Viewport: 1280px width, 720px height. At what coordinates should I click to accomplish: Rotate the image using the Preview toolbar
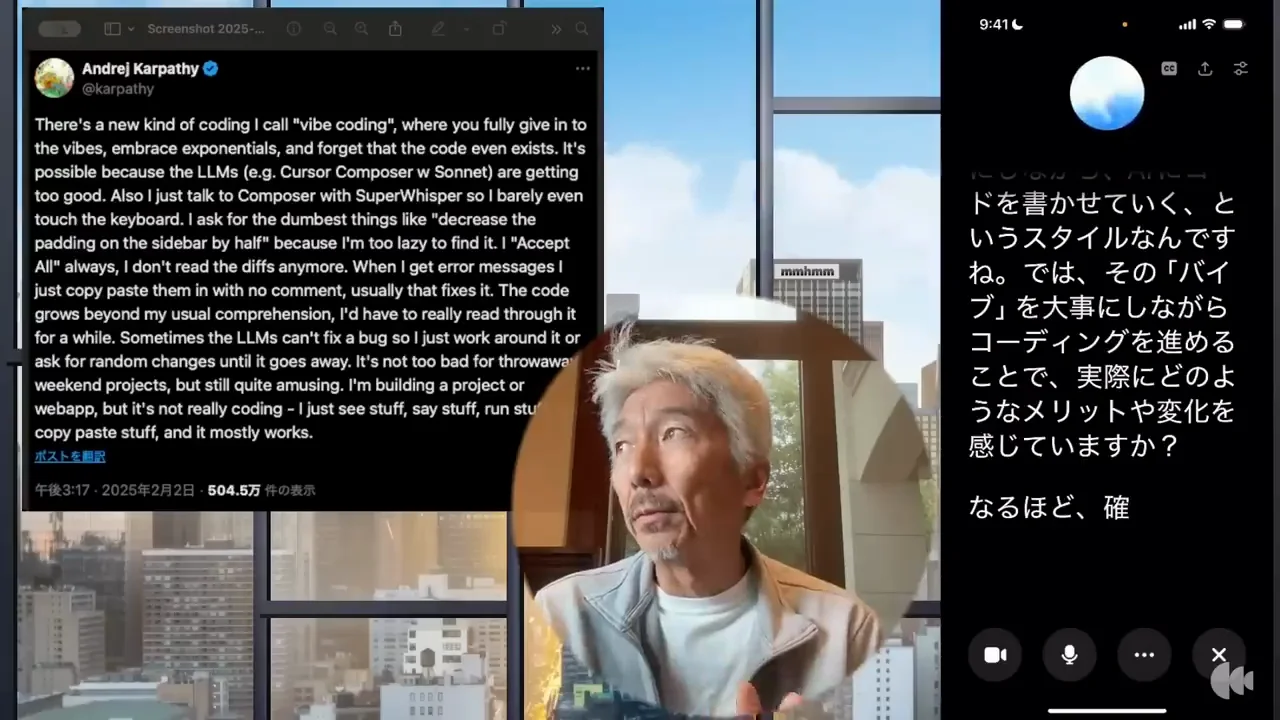(499, 29)
